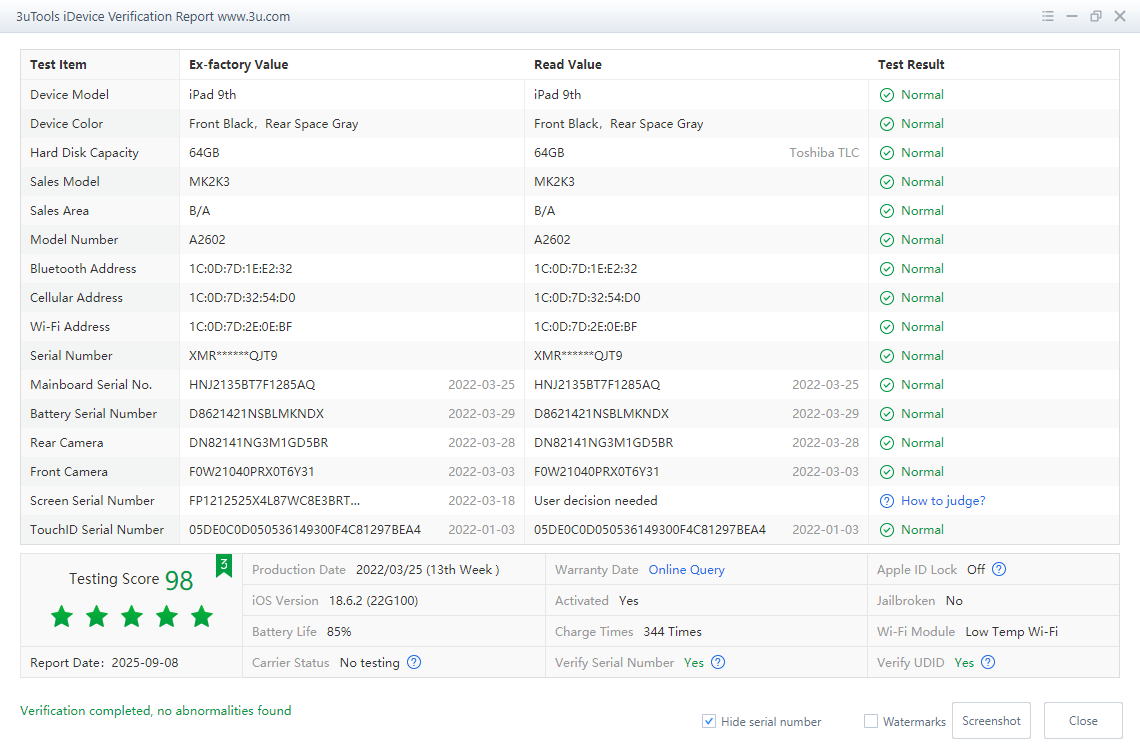Screen dimensions: 1140x756
Task: Click the Test Result column header
Action: pos(911,65)
